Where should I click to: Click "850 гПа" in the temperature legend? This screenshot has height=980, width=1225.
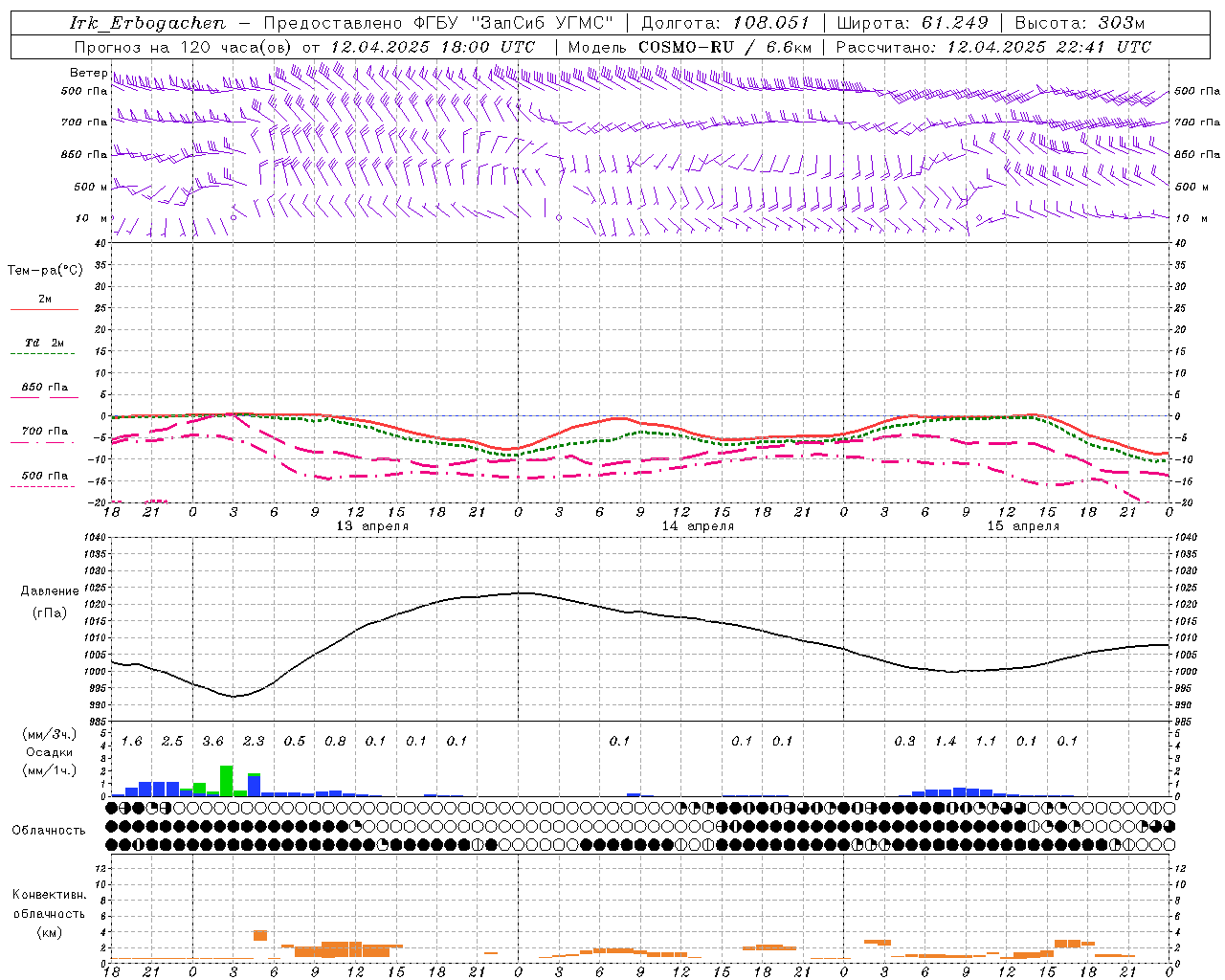(x=45, y=388)
